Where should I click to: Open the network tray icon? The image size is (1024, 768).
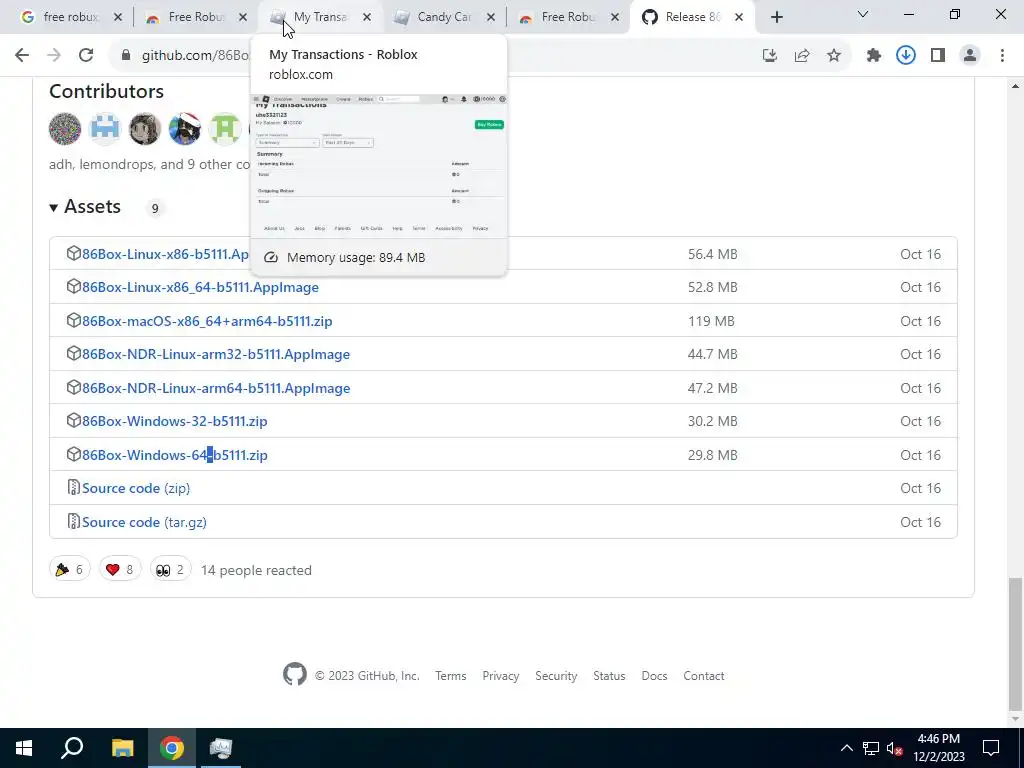(x=871, y=748)
